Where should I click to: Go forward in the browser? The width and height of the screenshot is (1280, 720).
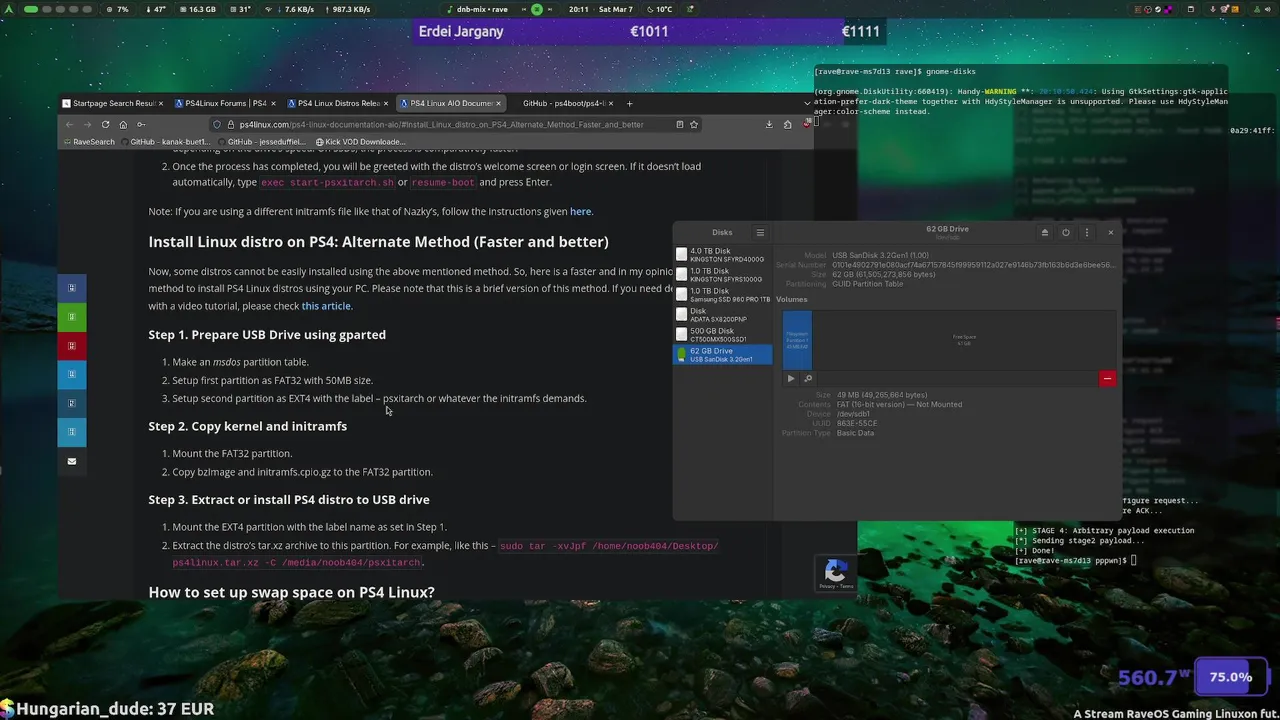click(87, 125)
